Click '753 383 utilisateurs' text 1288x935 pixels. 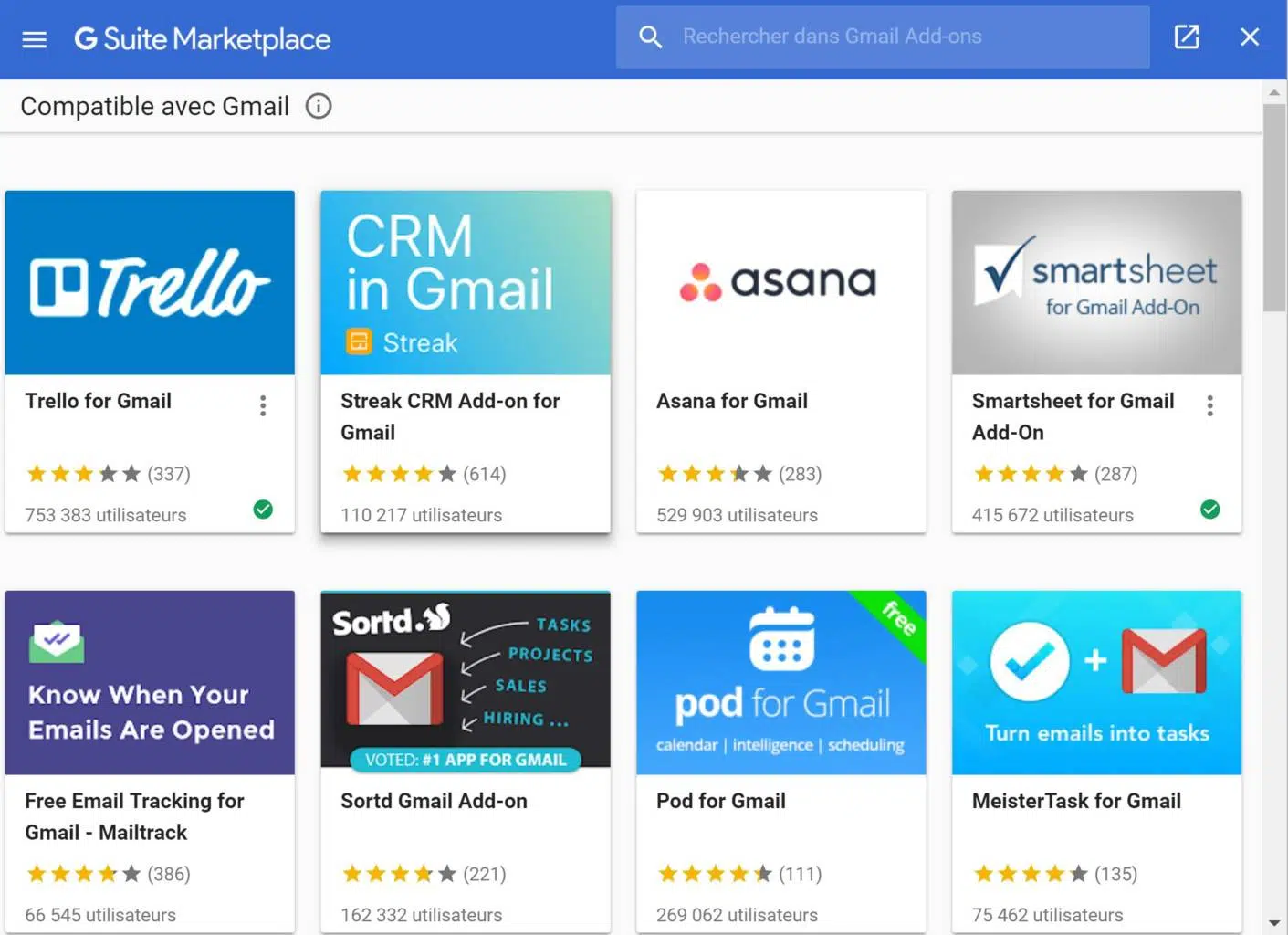pyautogui.click(x=105, y=515)
